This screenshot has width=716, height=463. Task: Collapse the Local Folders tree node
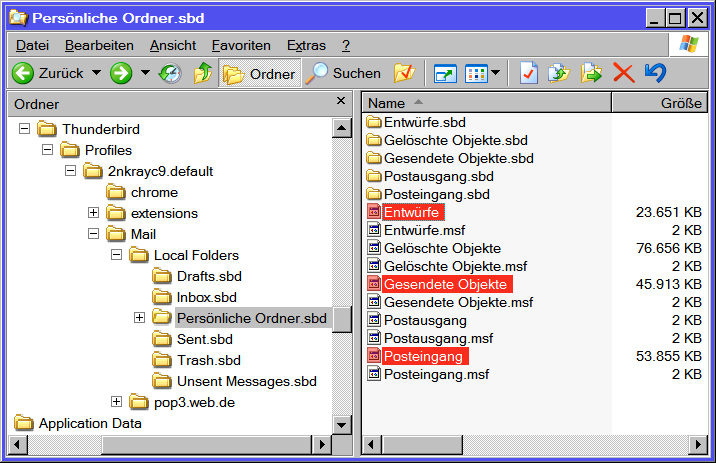pyautogui.click(x=116, y=255)
